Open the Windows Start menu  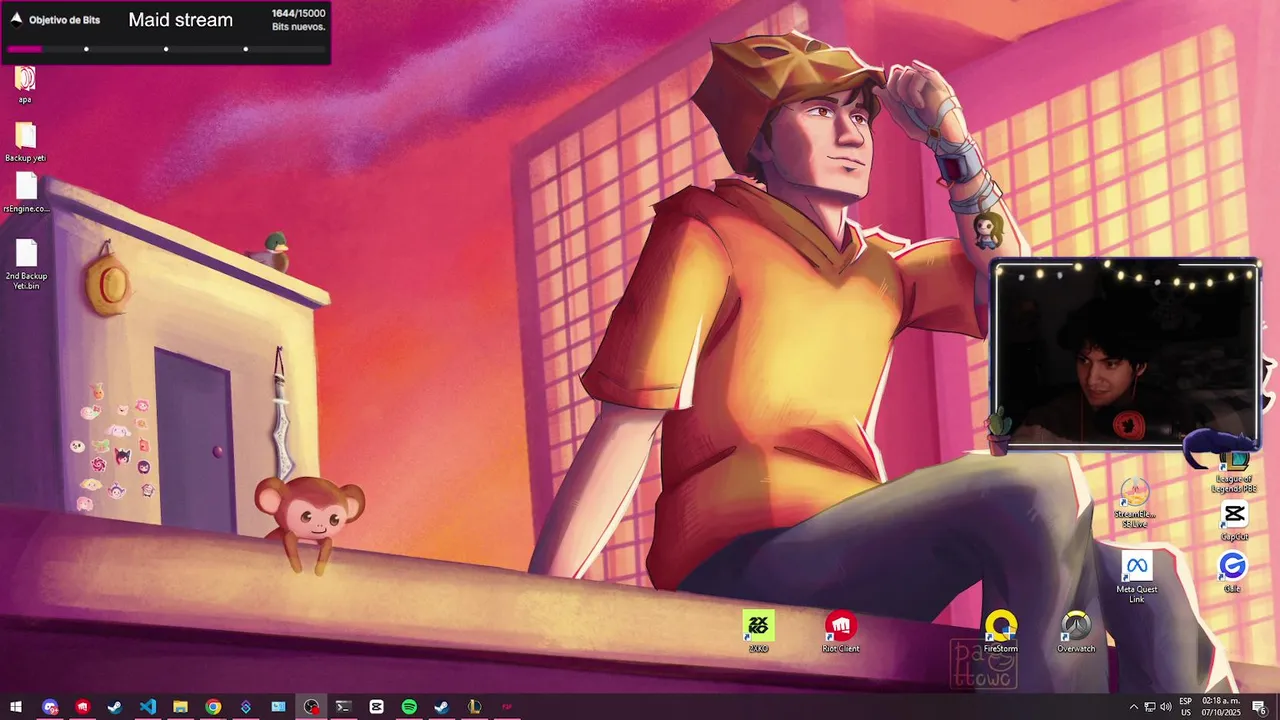pos(16,707)
